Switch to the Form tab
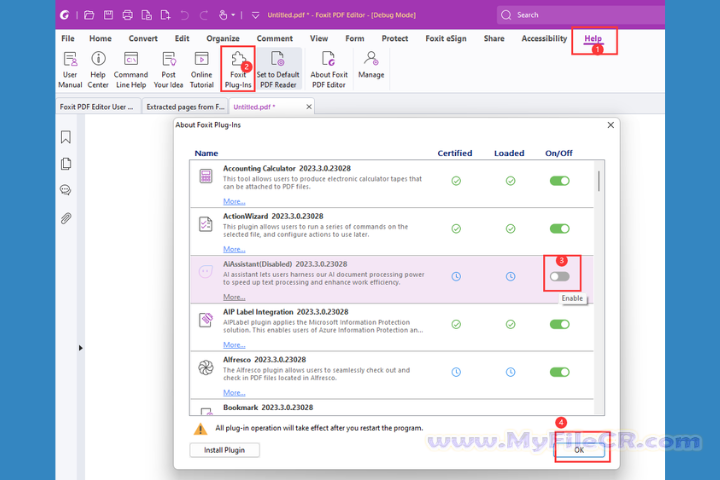This screenshot has width=720, height=480. point(354,39)
